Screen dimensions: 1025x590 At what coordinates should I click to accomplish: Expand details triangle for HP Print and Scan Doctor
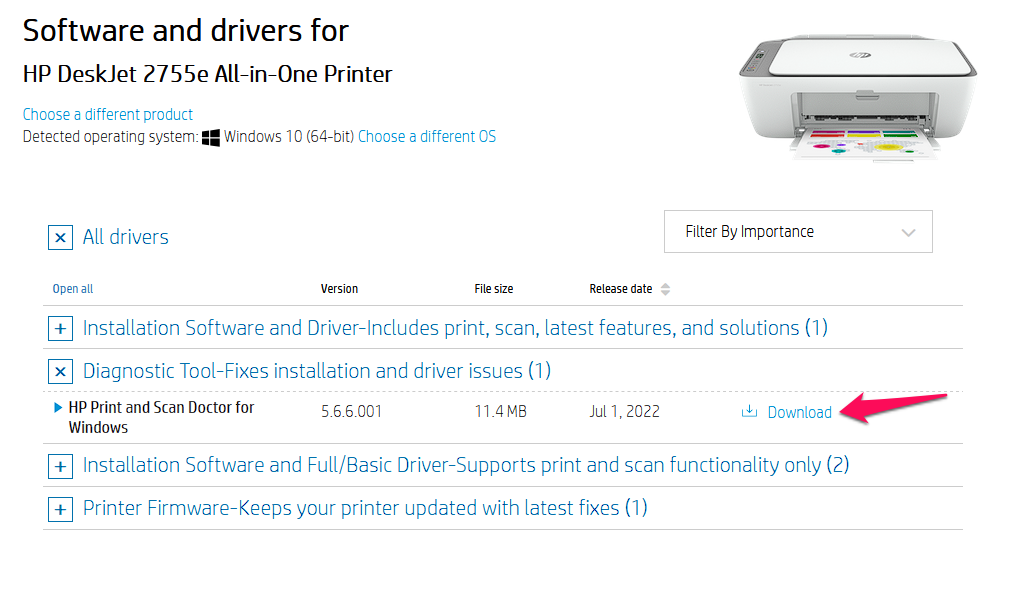(x=58, y=408)
